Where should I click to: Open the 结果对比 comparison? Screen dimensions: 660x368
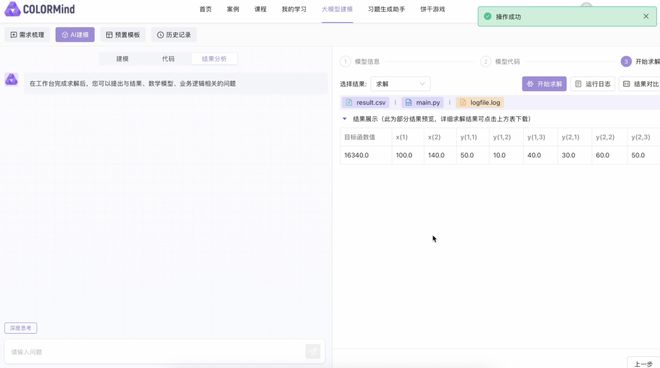click(640, 84)
